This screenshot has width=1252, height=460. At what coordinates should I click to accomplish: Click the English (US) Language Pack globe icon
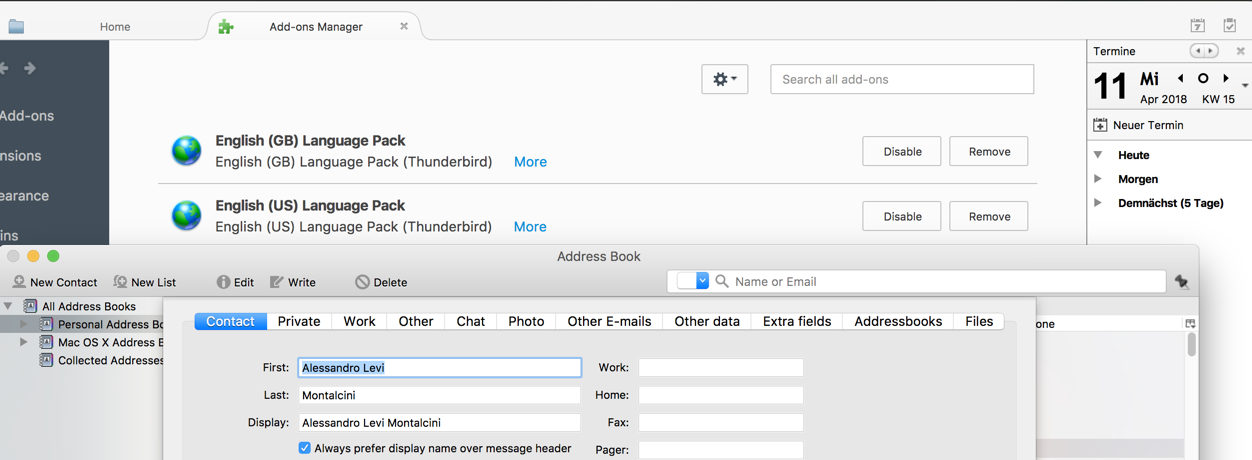[x=186, y=215]
